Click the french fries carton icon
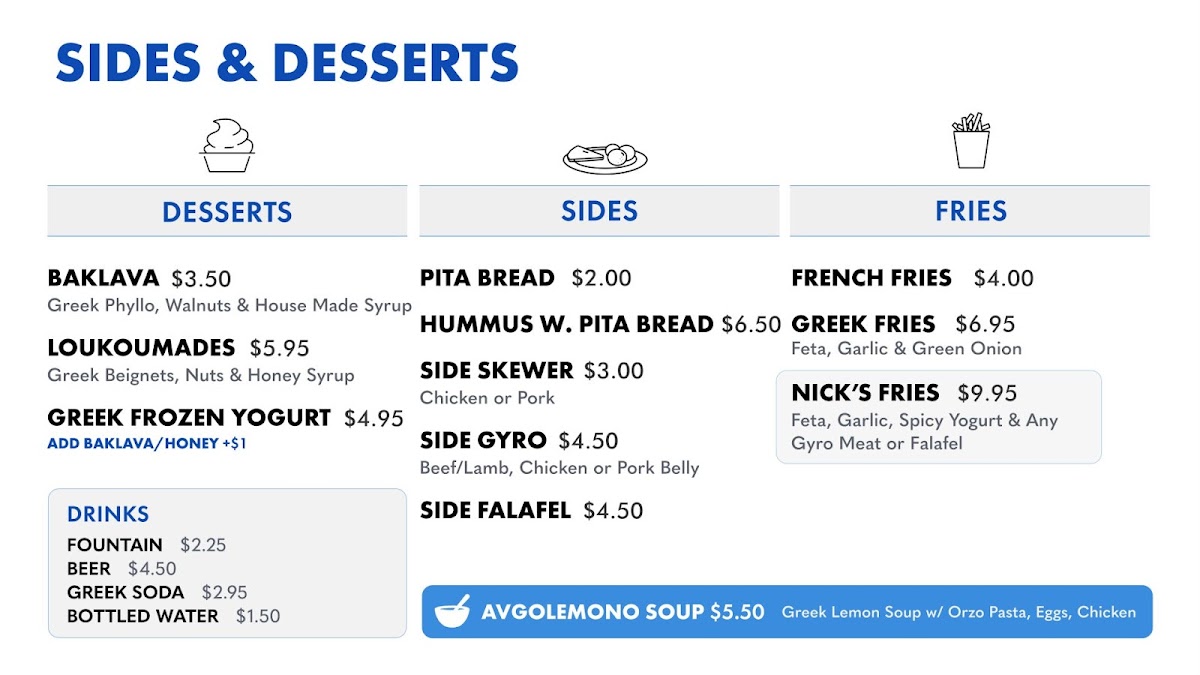 [x=970, y=140]
